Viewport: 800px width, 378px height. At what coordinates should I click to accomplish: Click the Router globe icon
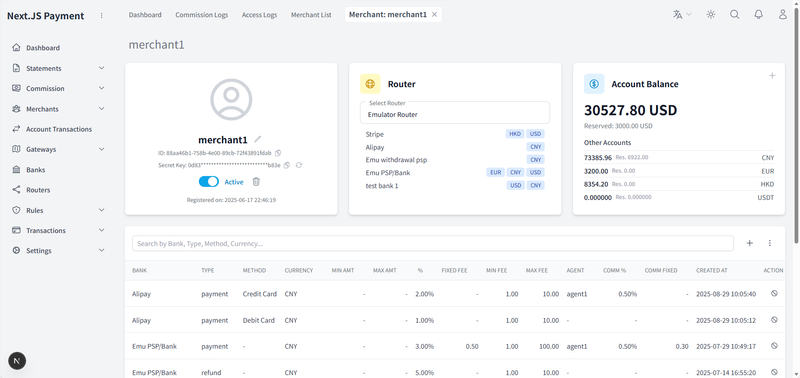click(370, 84)
